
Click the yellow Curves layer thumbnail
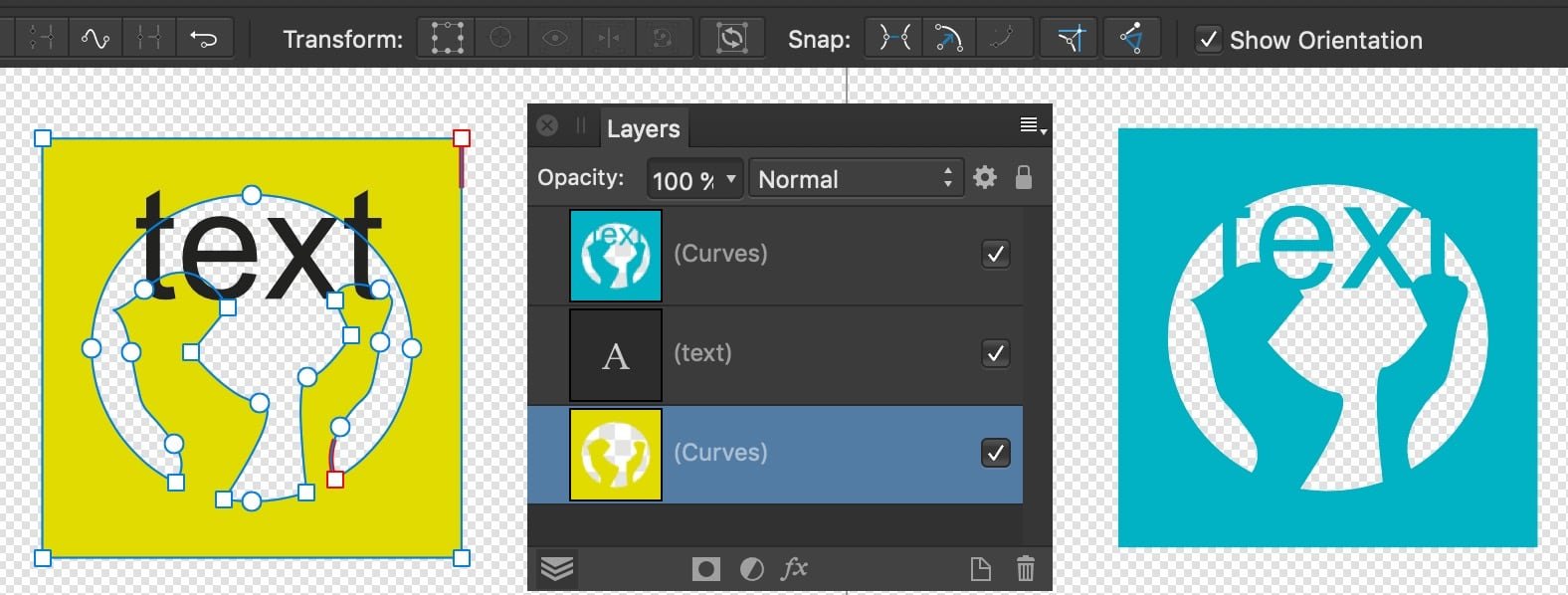click(x=615, y=454)
